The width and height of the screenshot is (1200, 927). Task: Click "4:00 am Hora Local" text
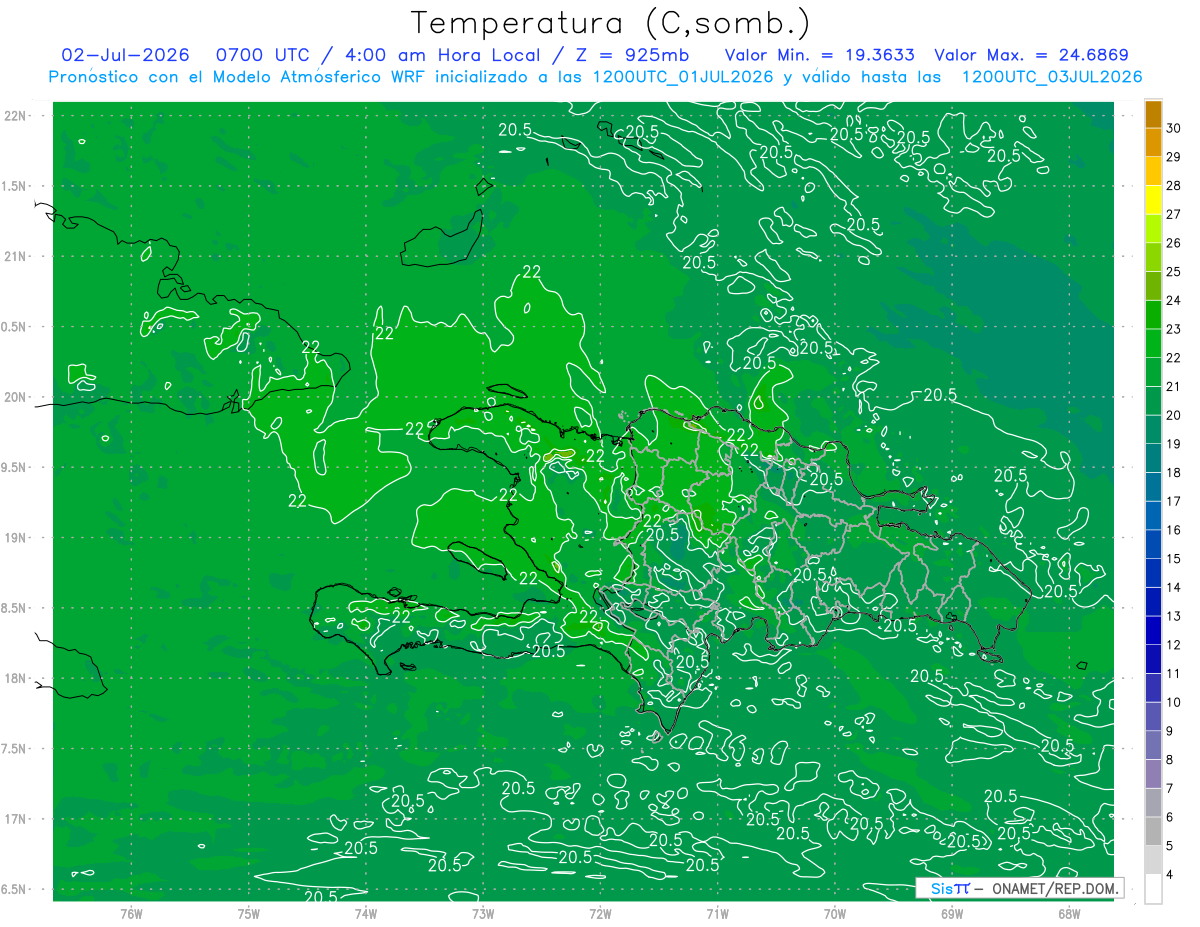pos(442,55)
